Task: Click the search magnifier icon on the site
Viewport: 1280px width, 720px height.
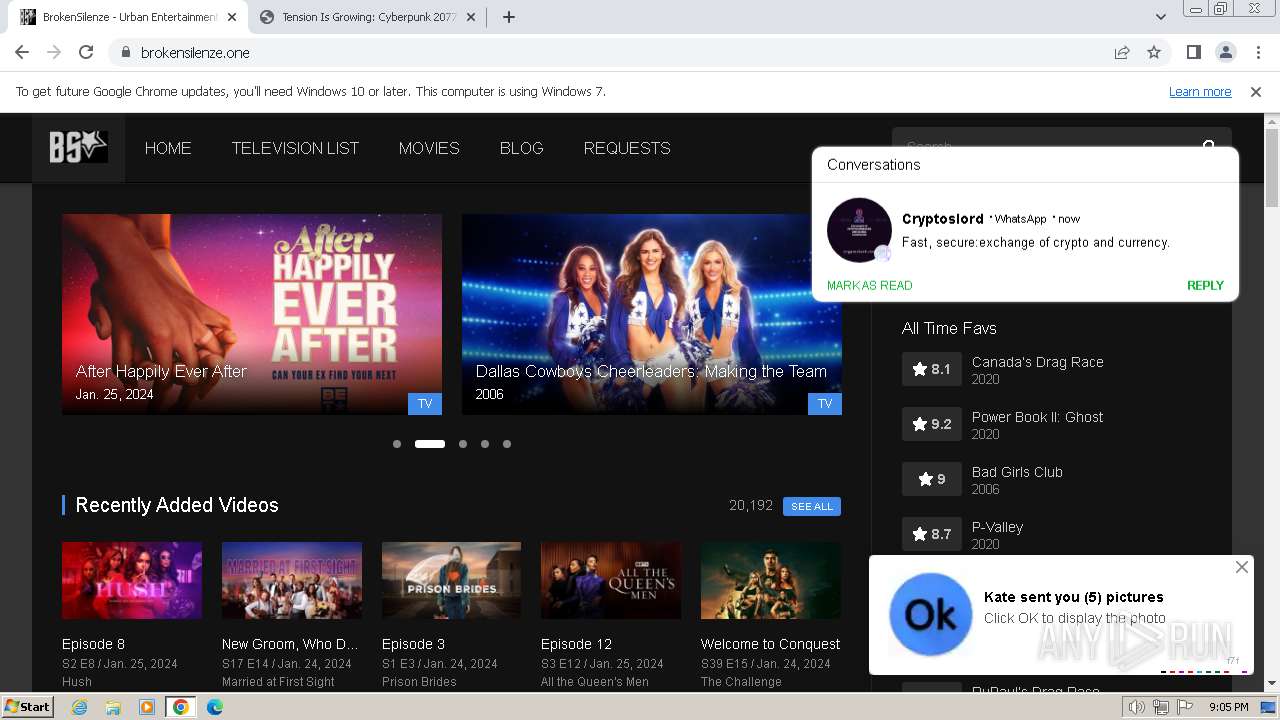Action: pos(1209,148)
